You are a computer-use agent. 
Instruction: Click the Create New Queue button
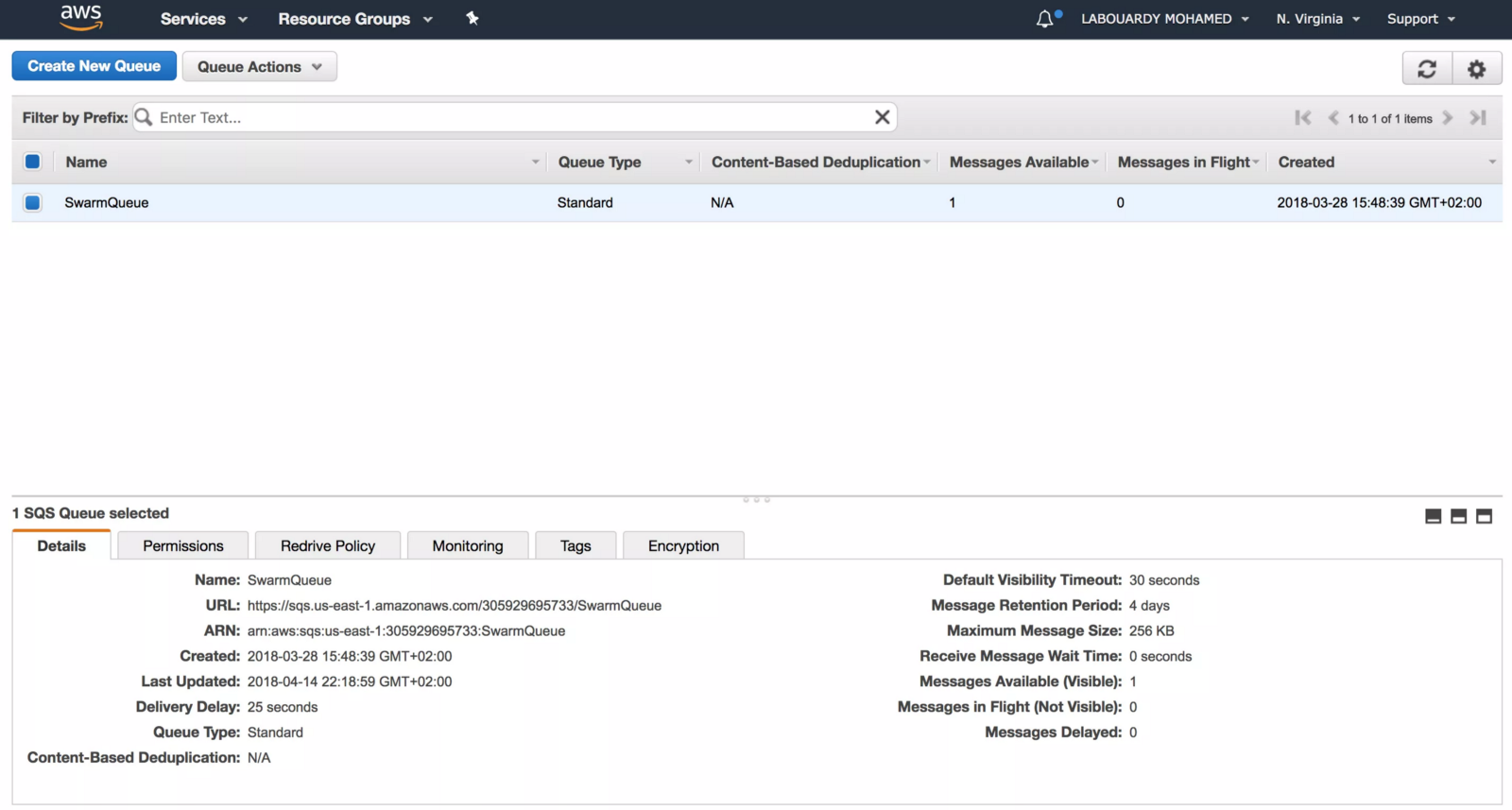click(94, 66)
